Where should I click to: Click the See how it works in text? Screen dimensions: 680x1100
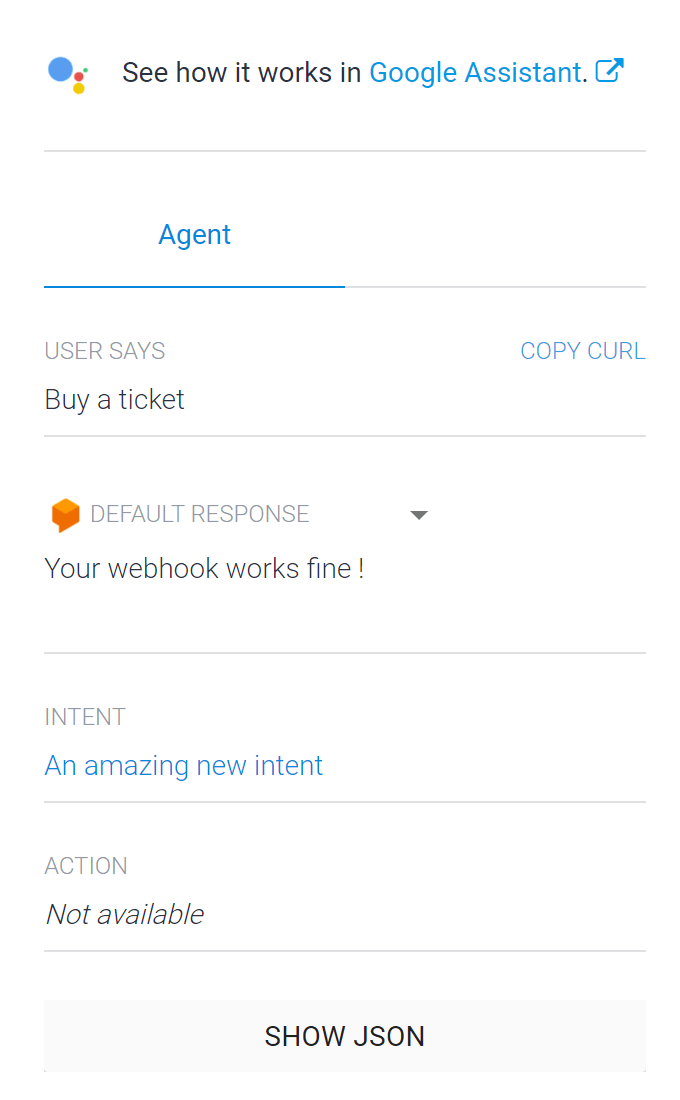(241, 73)
